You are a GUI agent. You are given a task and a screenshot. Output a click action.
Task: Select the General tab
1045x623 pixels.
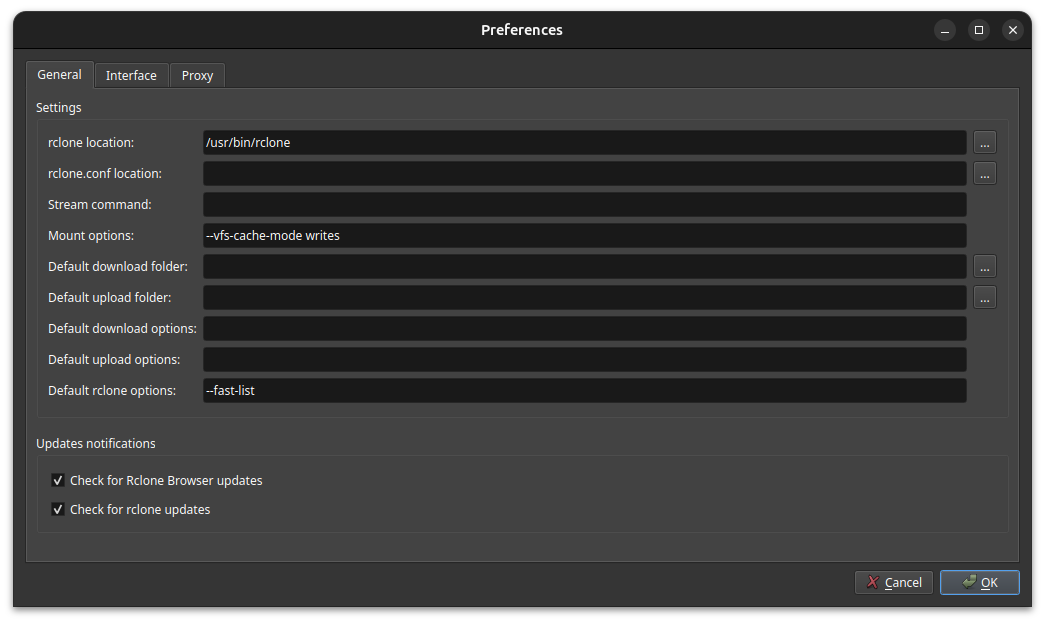pyautogui.click(x=59, y=74)
